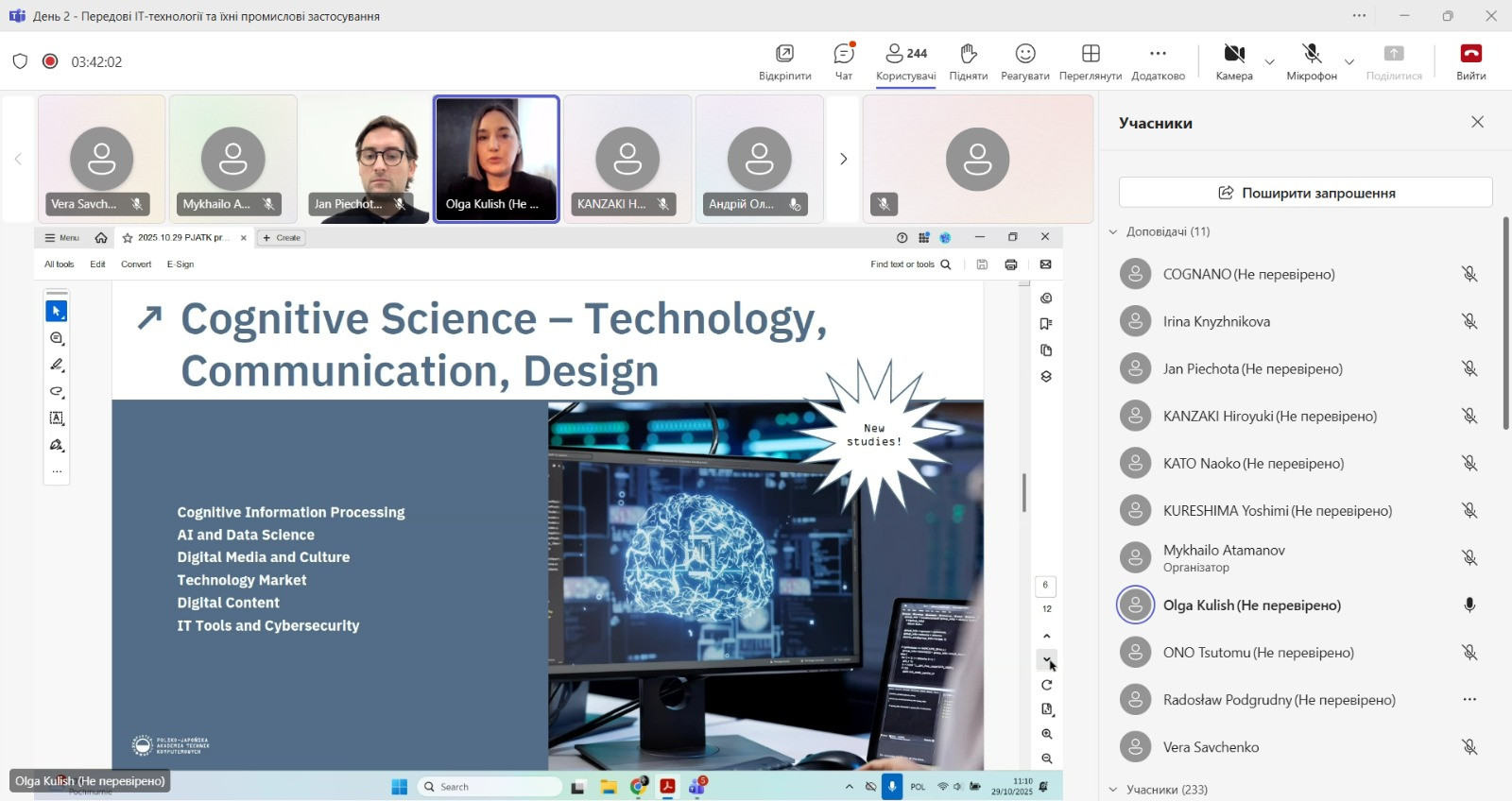Viewport: 1512px width, 801px height.
Task: Toggle the Camera on
Action: click(x=1233, y=54)
